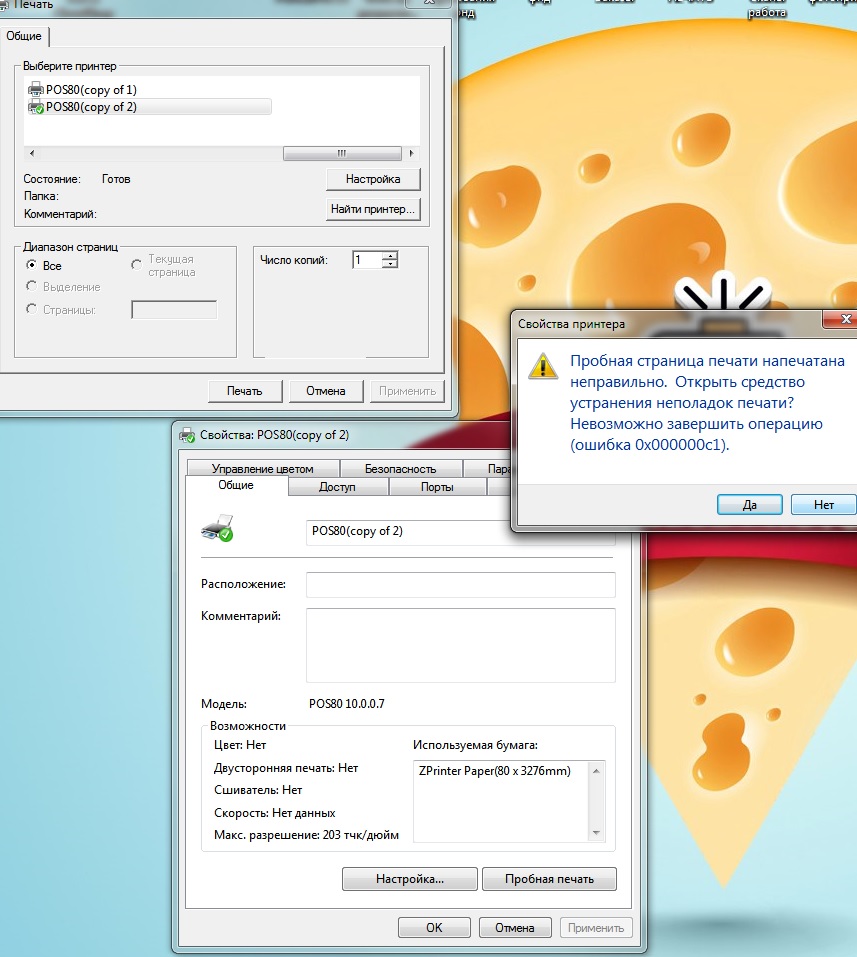Click the POS80(copy of 1) printer icon

coord(36,90)
